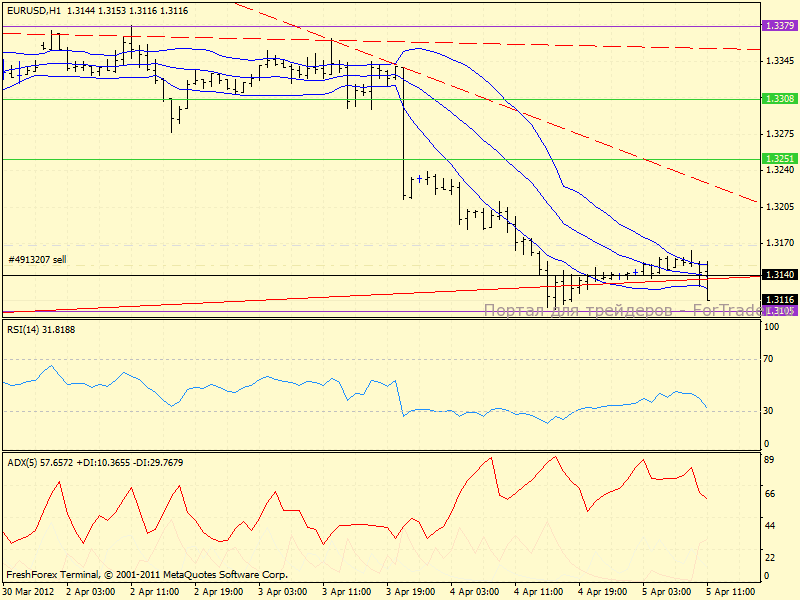Select the 30 Mar 2012 date label

30,592
